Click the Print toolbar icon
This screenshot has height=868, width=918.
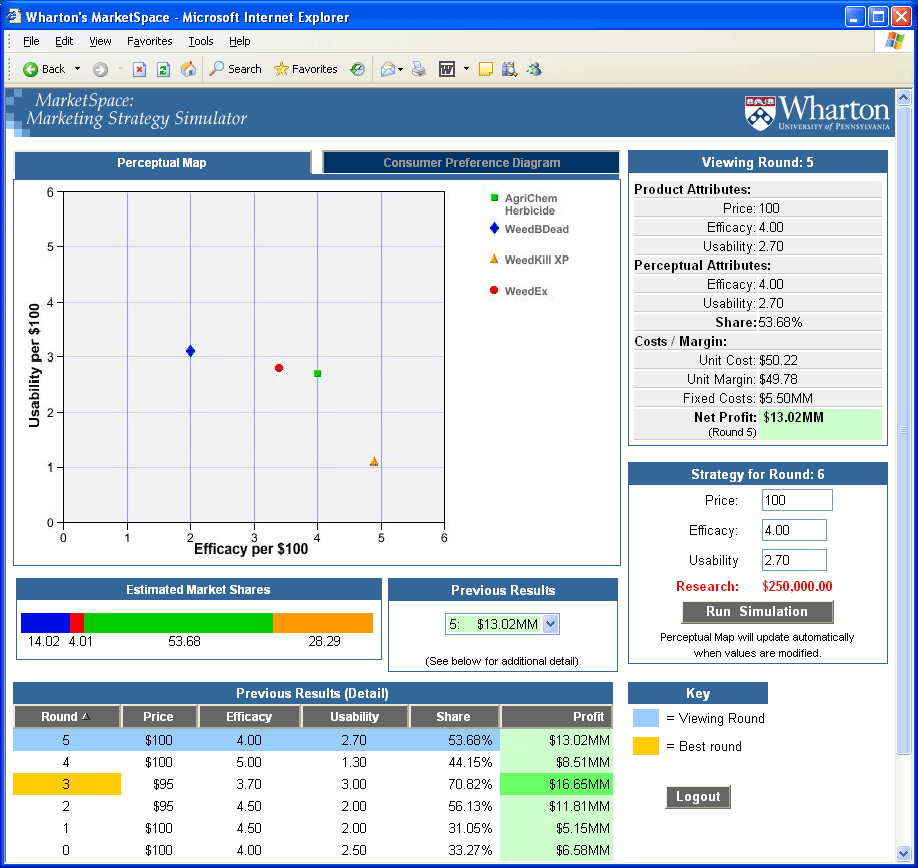pyautogui.click(x=419, y=70)
